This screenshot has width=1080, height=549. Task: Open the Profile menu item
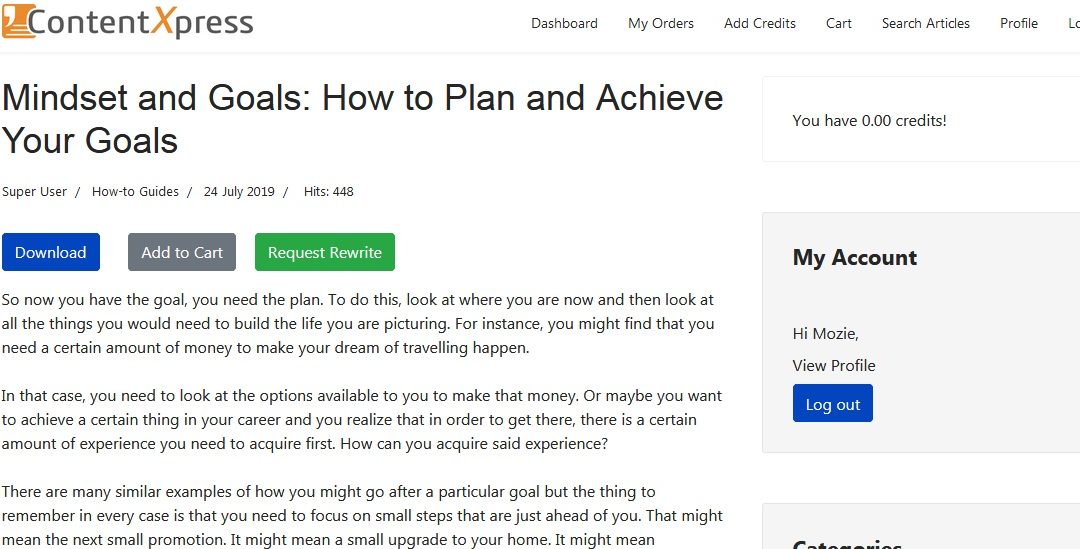point(1019,23)
